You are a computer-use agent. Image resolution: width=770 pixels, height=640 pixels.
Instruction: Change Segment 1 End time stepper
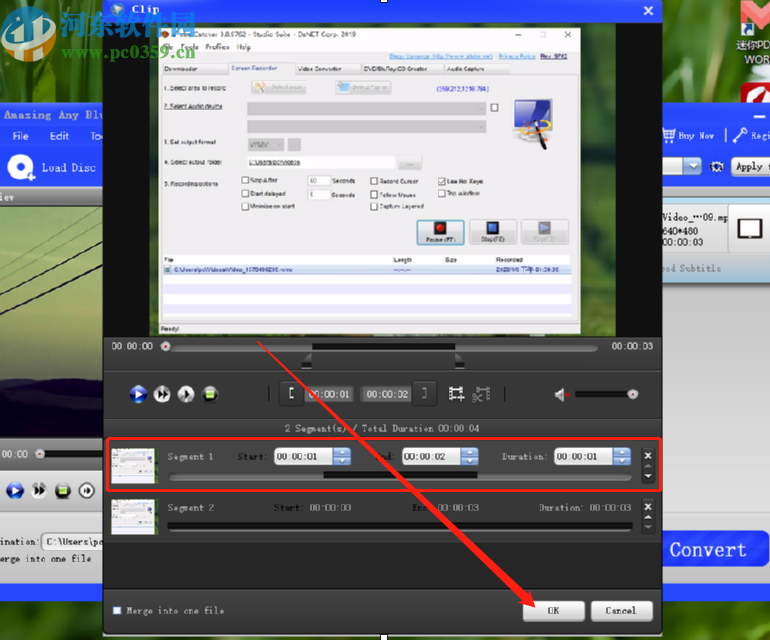(469, 456)
